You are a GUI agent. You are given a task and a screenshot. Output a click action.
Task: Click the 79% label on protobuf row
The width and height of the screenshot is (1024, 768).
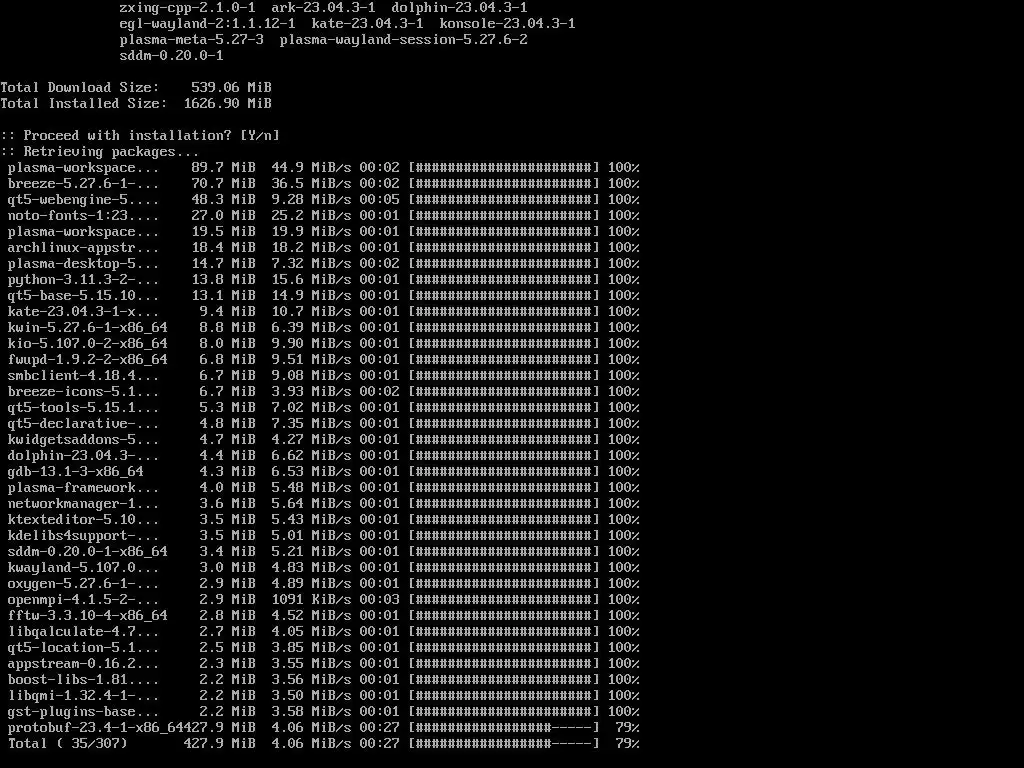tap(627, 728)
